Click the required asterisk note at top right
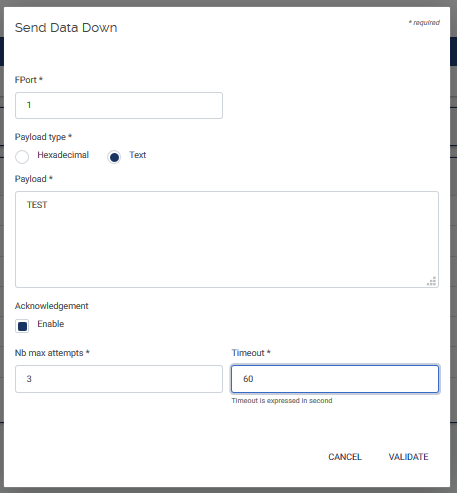Viewport: 457px width, 493px height. [x=424, y=23]
